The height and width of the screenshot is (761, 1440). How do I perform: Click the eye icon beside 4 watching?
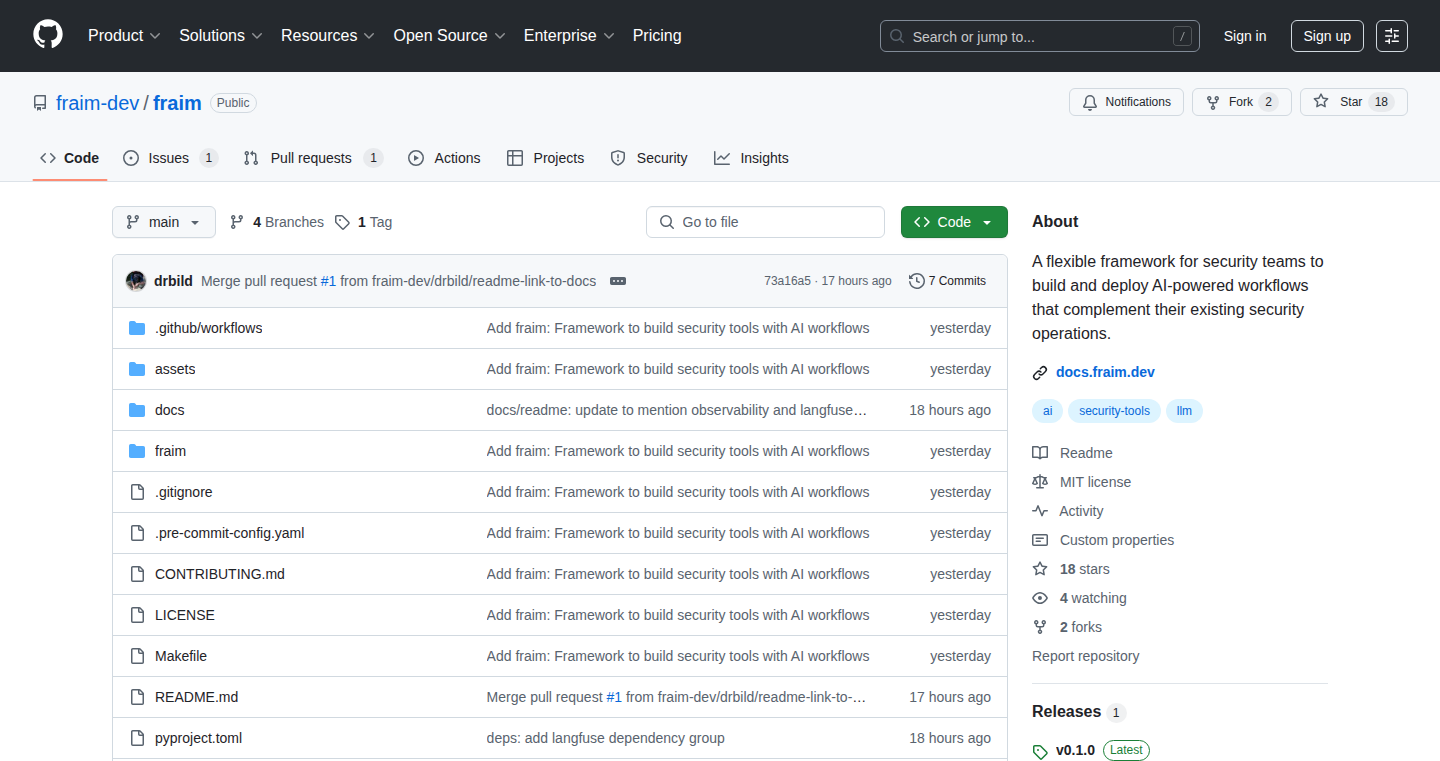[x=1040, y=598]
